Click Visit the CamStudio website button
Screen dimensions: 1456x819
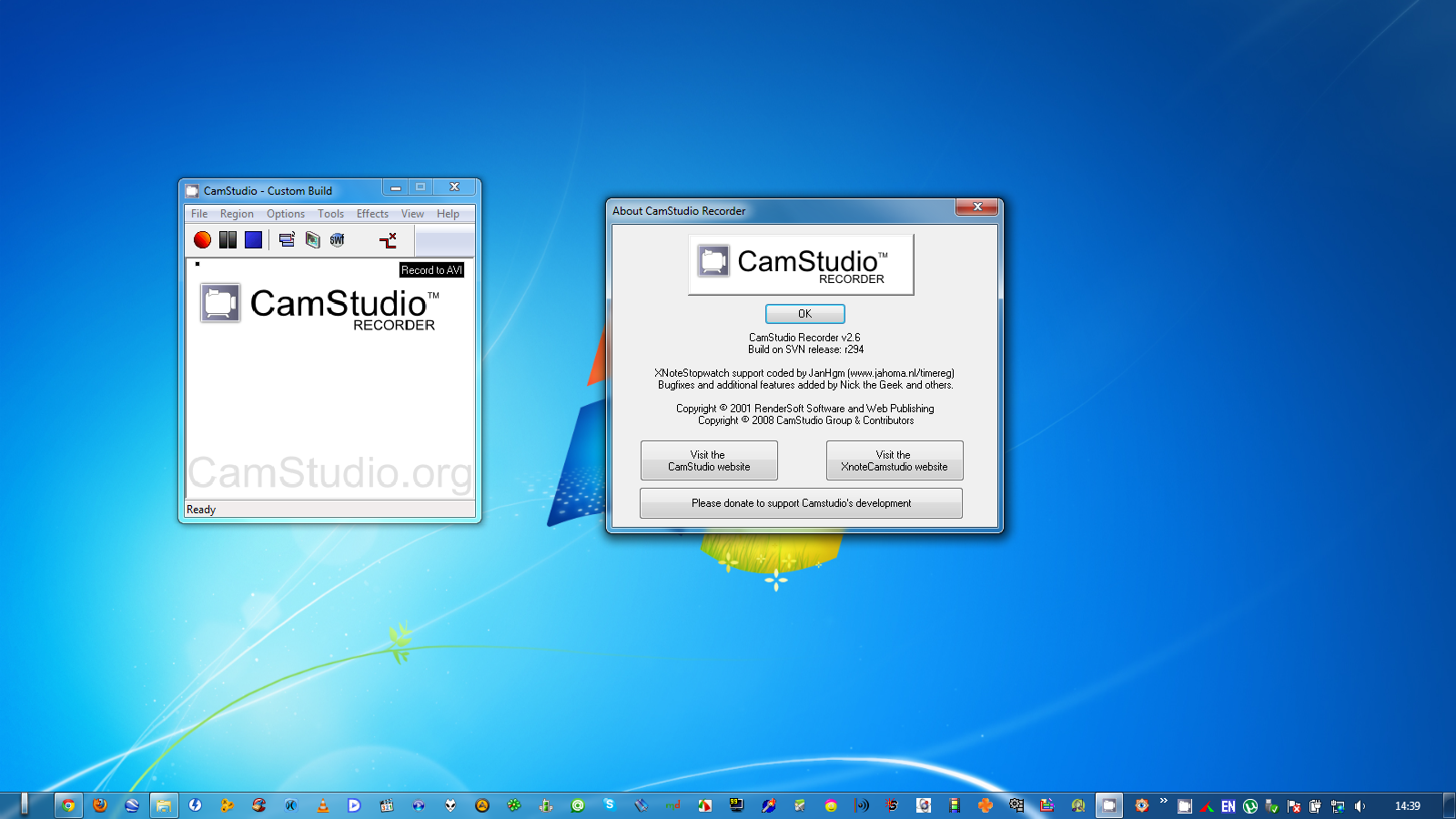[709, 460]
